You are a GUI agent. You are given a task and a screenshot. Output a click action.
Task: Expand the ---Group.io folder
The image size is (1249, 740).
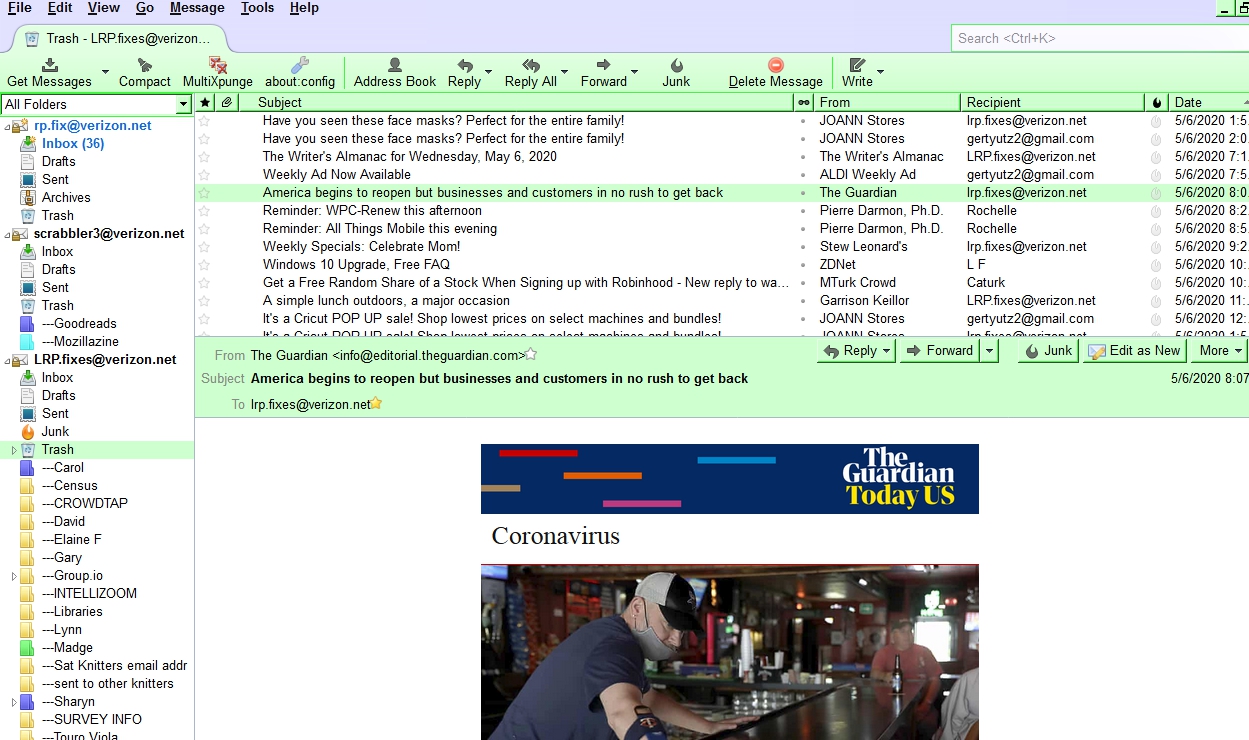click(14, 576)
